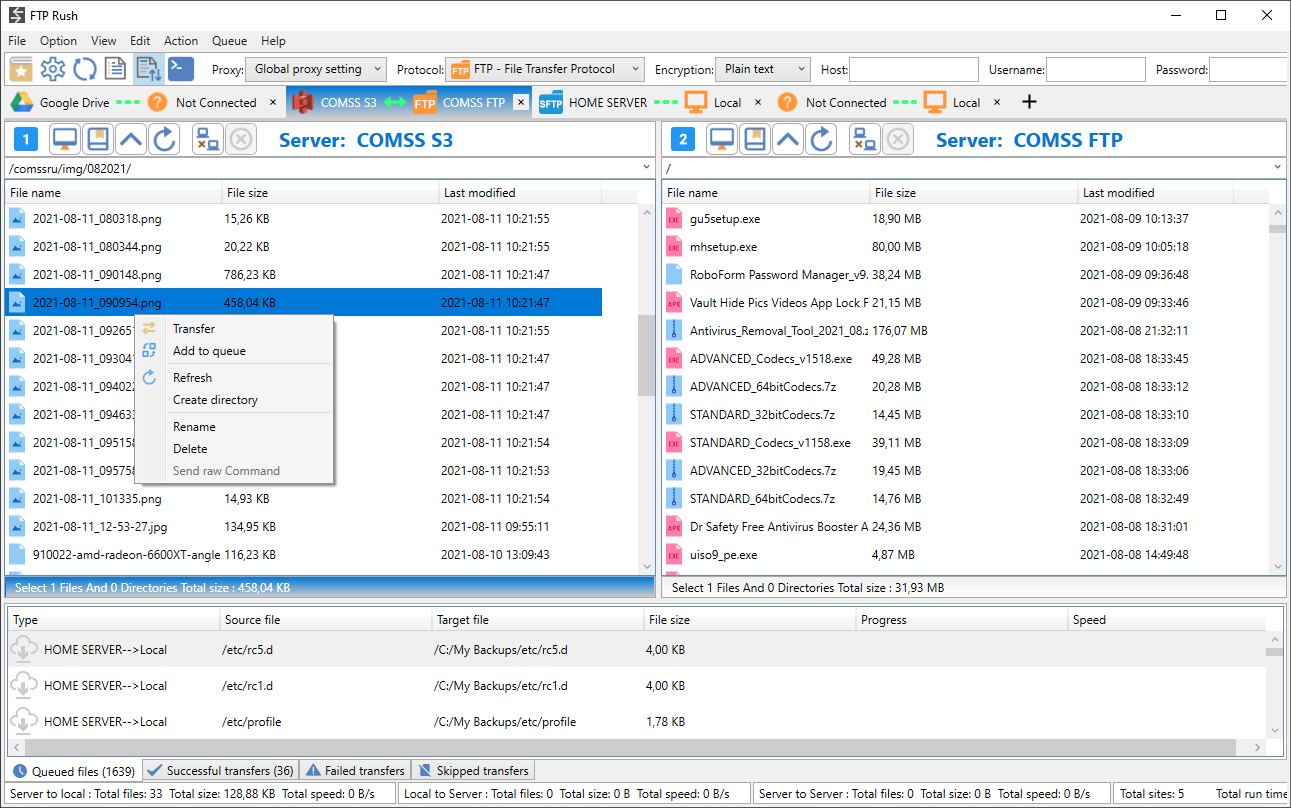Screen dimensions: 1291x808
Task: Click the circular sync arrows toolbar icon
Action: point(85,69)
